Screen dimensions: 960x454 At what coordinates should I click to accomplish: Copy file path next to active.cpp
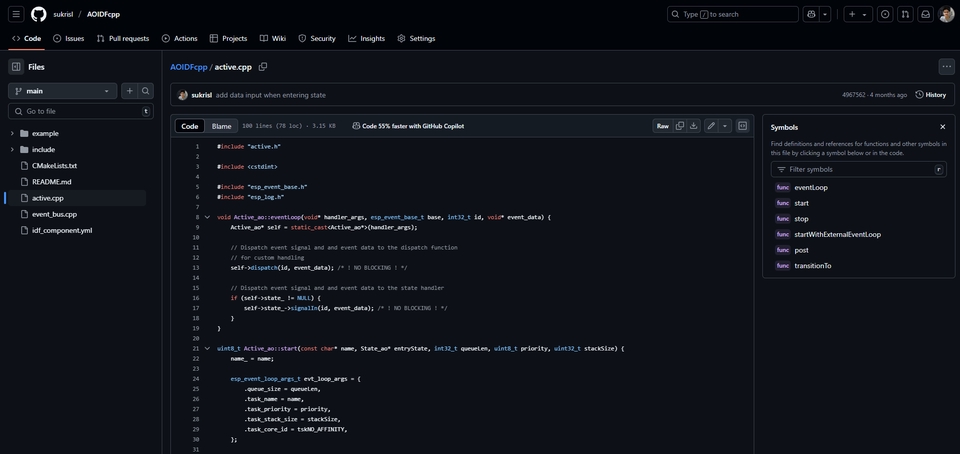[x=263, y=67]
